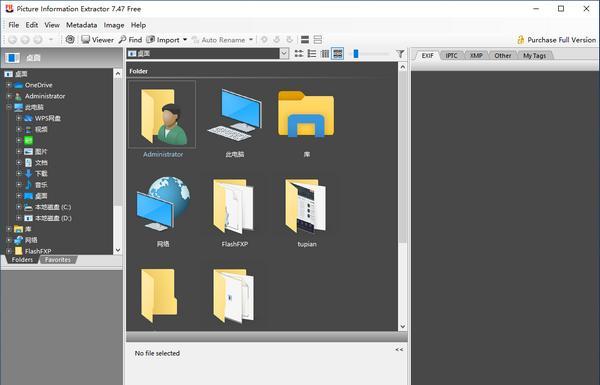Switch to the small icons view mode
This screenshot has height=385, width=600.
(299, 54)
